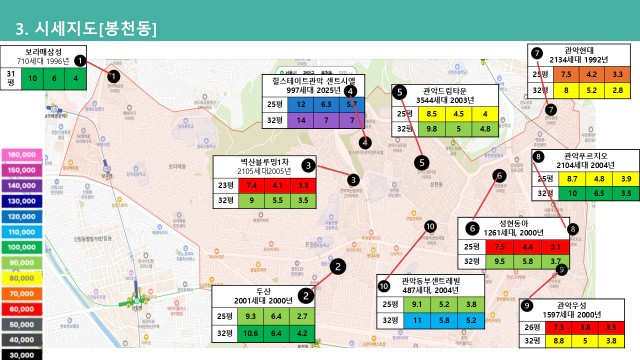Click number 7 badge in 관악현대 header

(537, 53)
